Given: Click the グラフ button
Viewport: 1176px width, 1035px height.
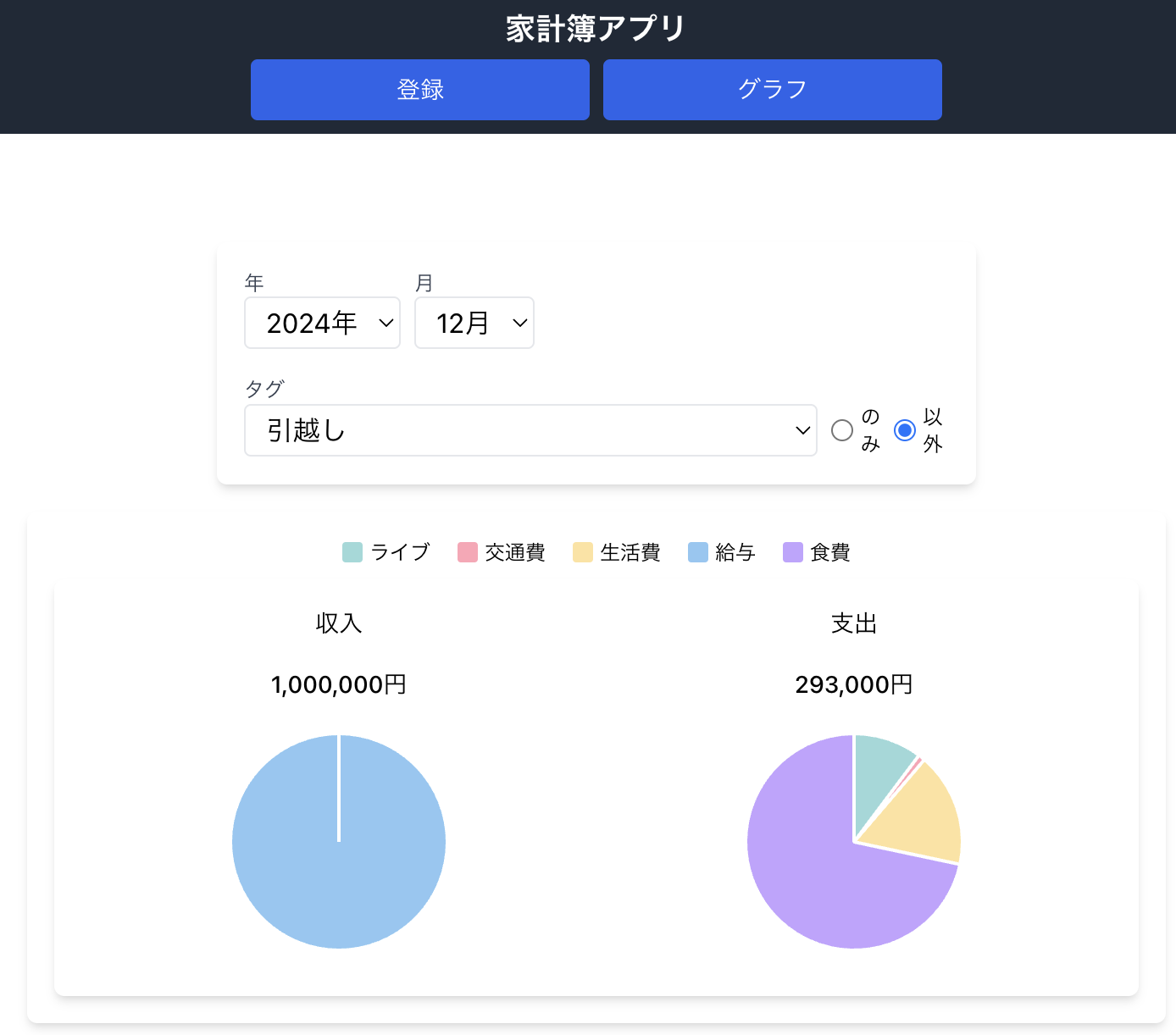Looking at the screenshot, I should [x=772, y=89].
